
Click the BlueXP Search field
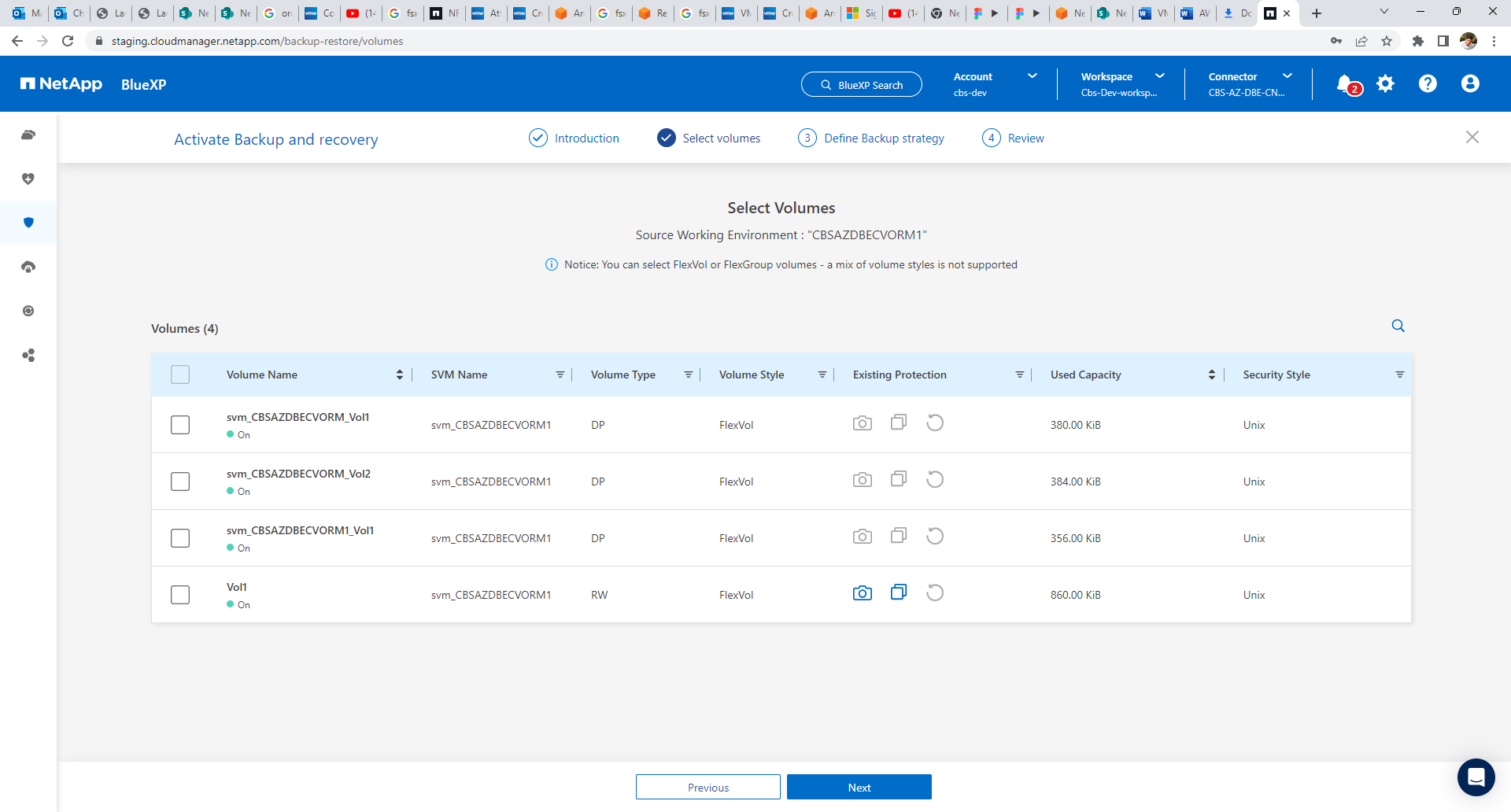pos(861,85)
